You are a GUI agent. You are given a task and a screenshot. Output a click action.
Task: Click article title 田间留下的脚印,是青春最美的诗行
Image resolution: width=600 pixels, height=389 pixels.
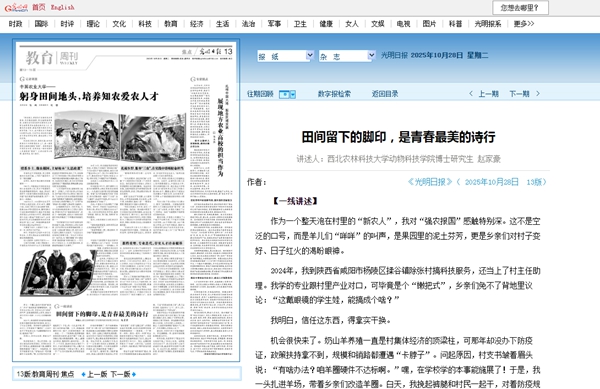[x=398, y=137]
